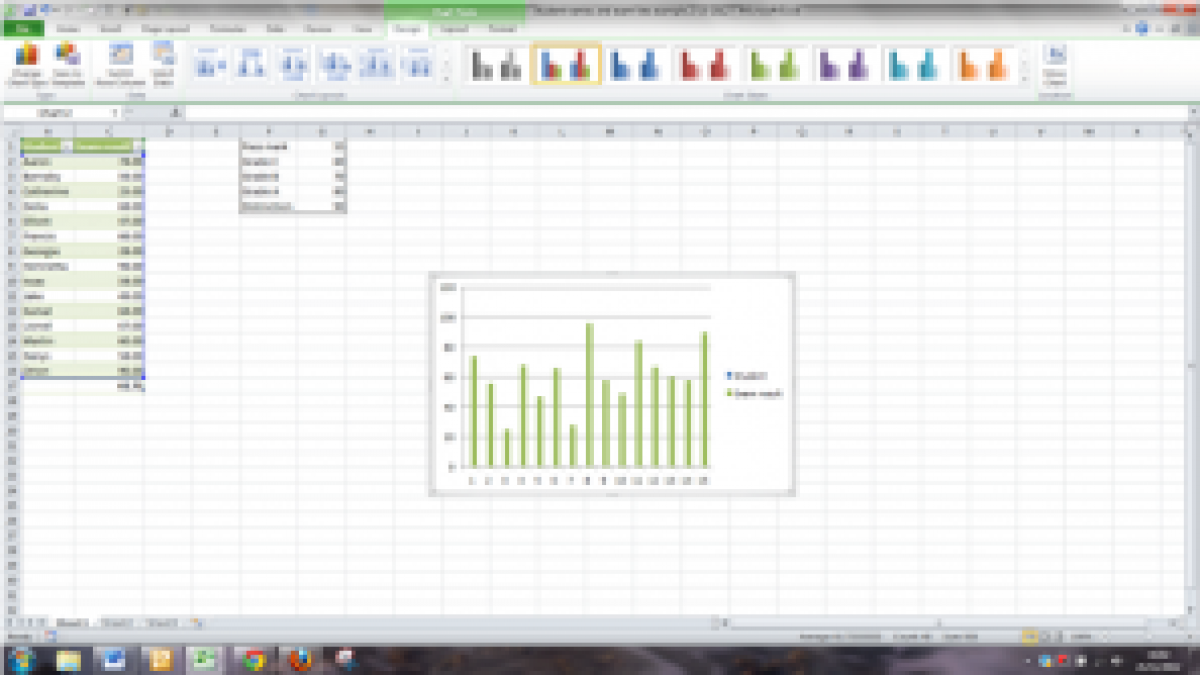The height and width of the screenshot is (675, 1200).
Task: Click Save As Template icon
Action: (x=68, y=64)
